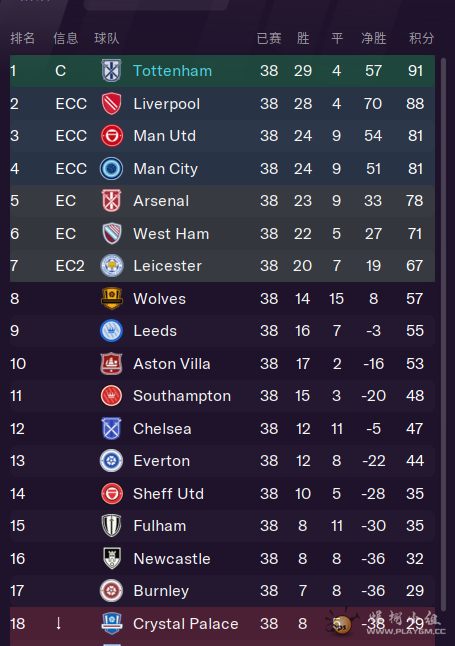This screenshot has width=455, height=646.
Task: Open the Fulham shield badge
Action: pyautogui.click(x=111, y=525)
